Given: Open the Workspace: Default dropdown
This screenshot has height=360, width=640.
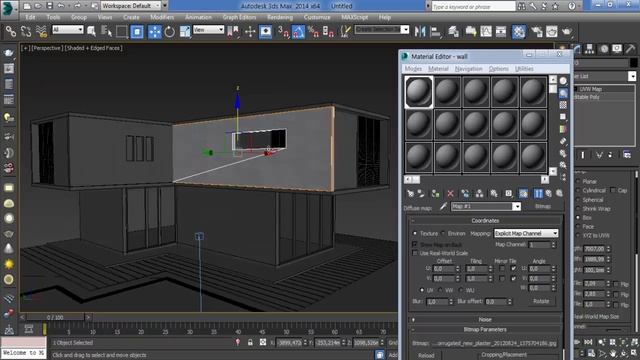Looking at the screenshot, I should tap(131, 6).
